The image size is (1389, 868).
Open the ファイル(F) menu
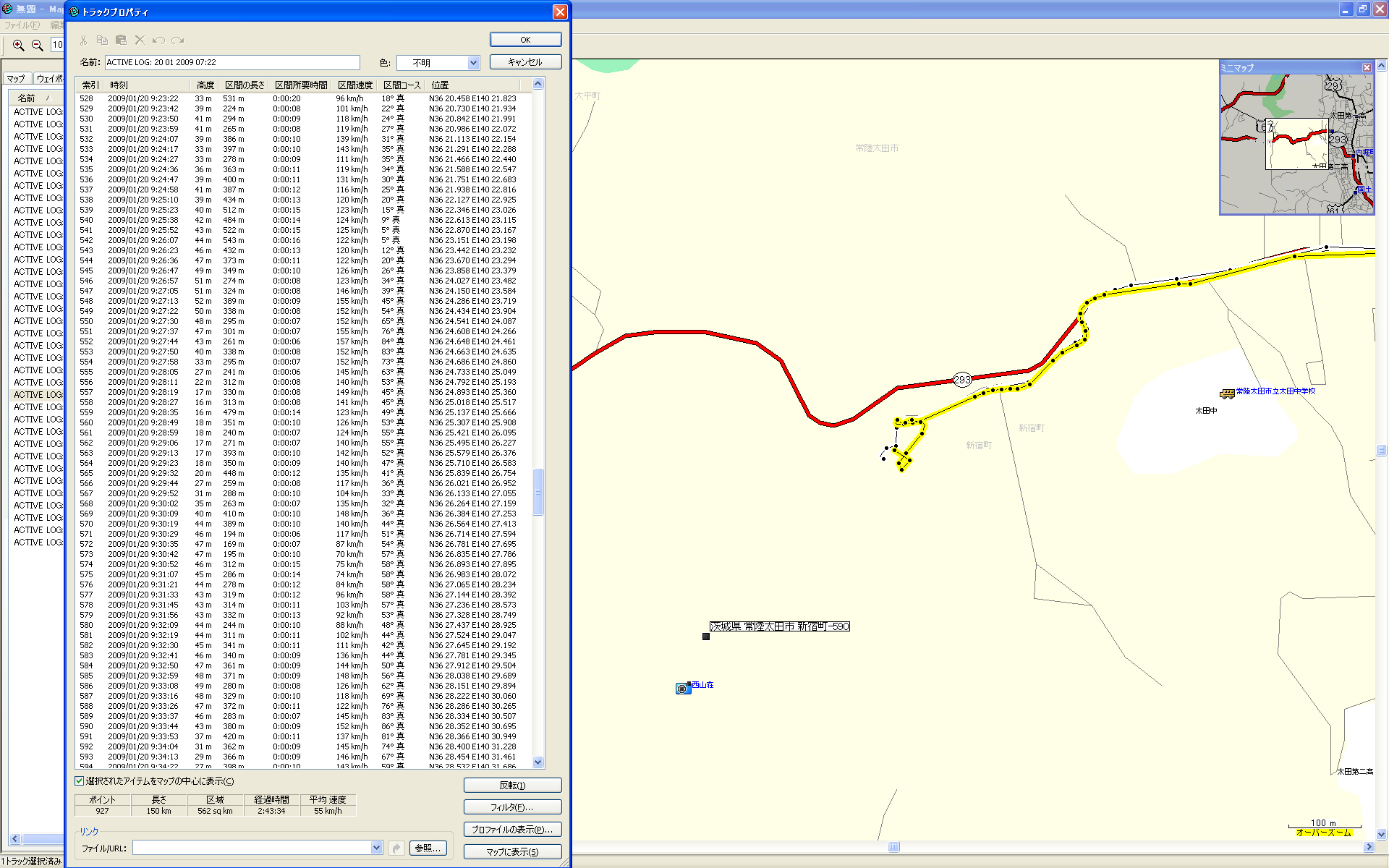pos(22,25)
